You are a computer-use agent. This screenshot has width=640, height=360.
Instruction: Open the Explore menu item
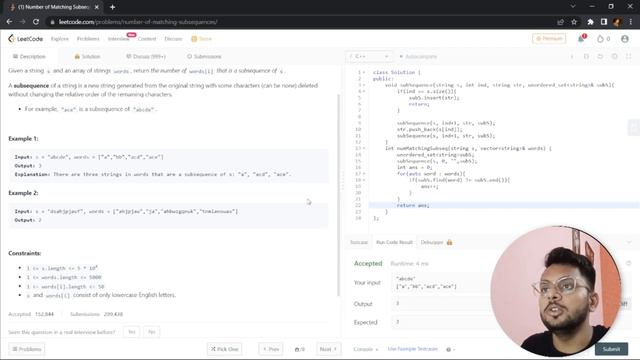60,39
